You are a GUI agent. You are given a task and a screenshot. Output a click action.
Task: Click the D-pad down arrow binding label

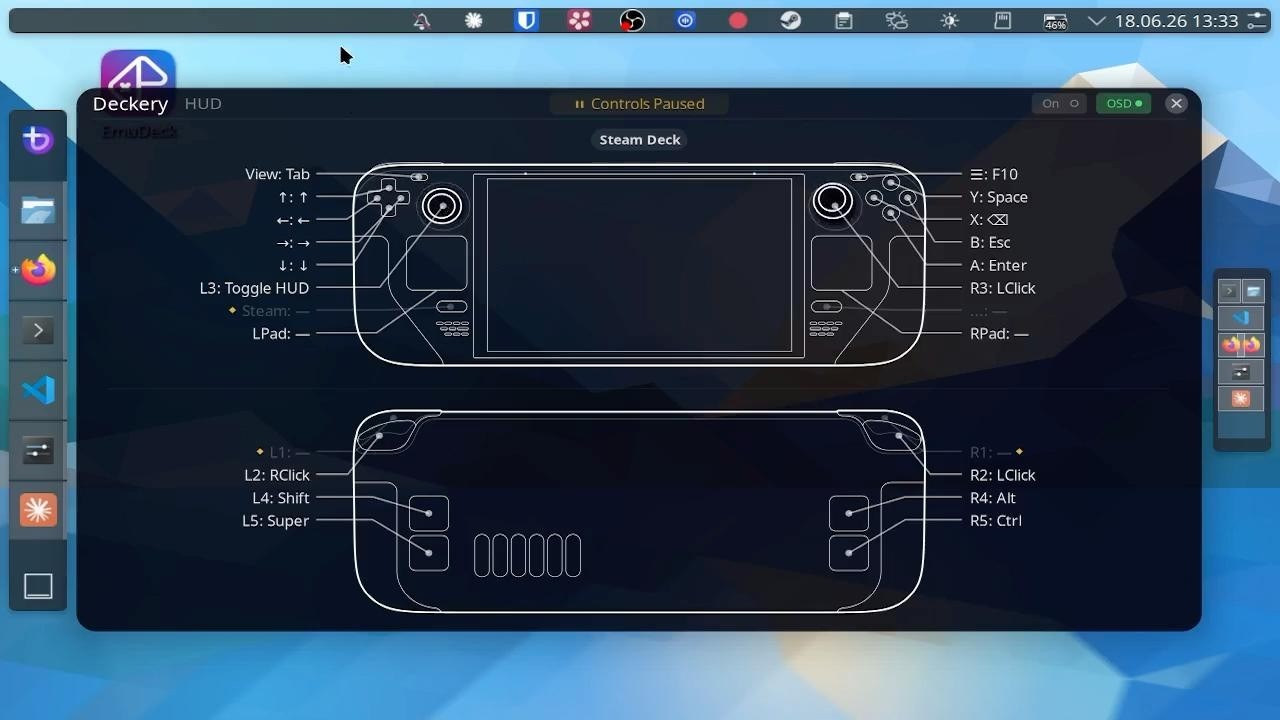[x=294, y=265]
